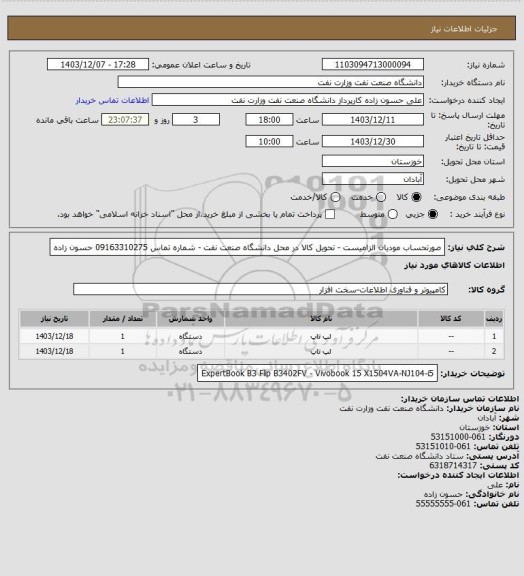
Task: Select the کالا radio button
Action: pyautogui.click(x=416, y=197)
